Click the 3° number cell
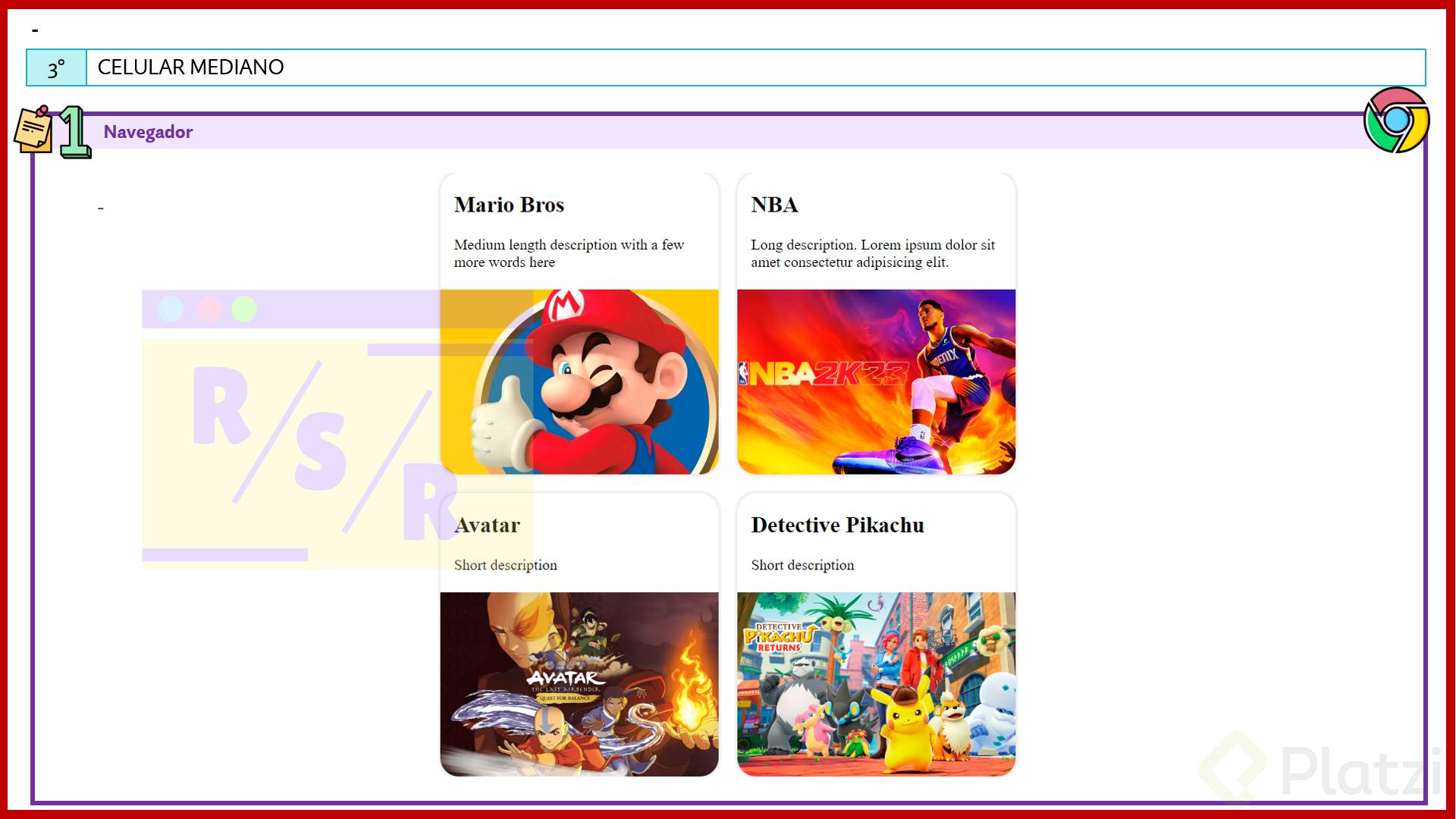This screenshot has width=1456, height=819. coord(56,68)
